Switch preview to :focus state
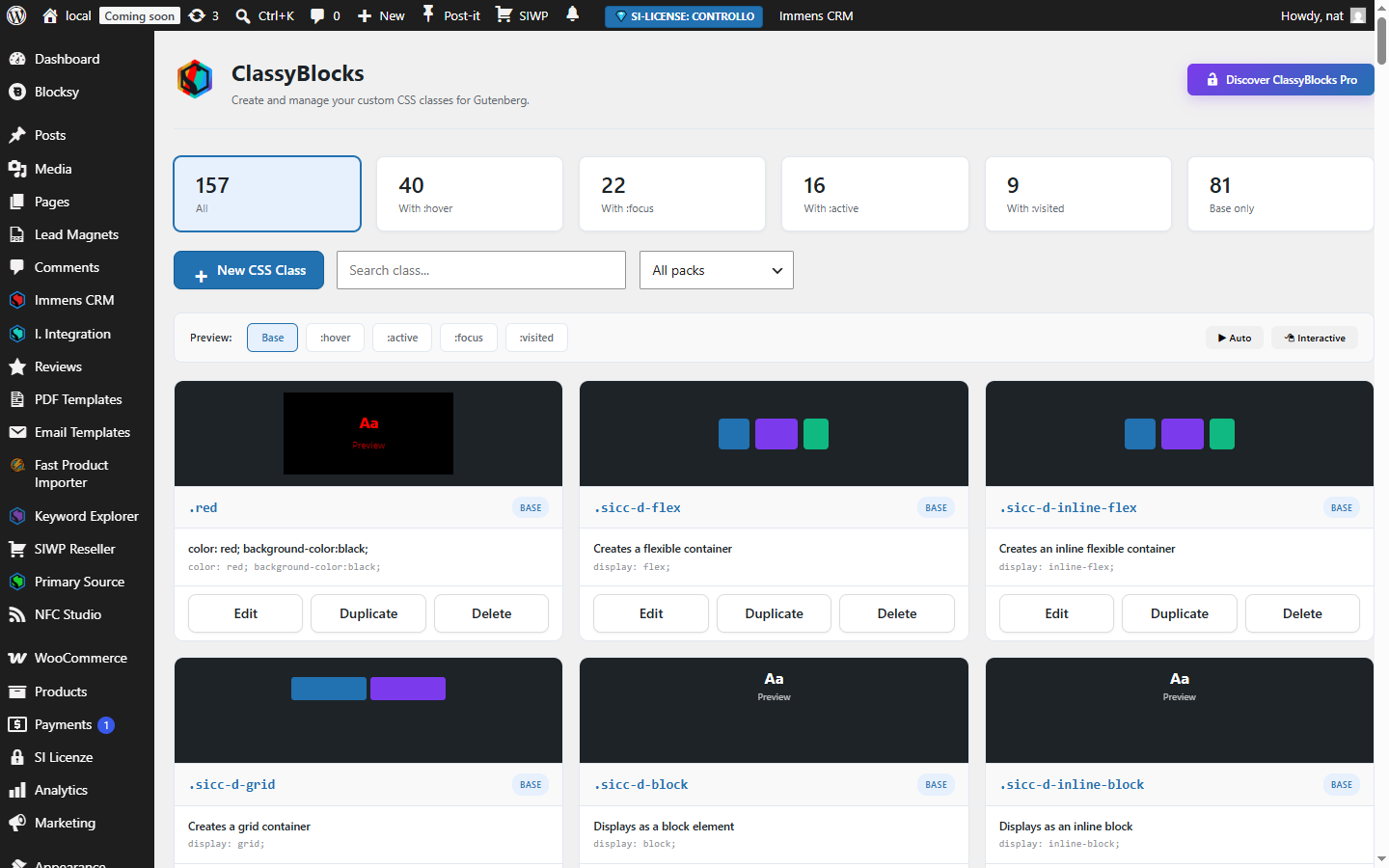Image resolution: width=1389 pixels, height=868 pixels. [x=469, y=338]
